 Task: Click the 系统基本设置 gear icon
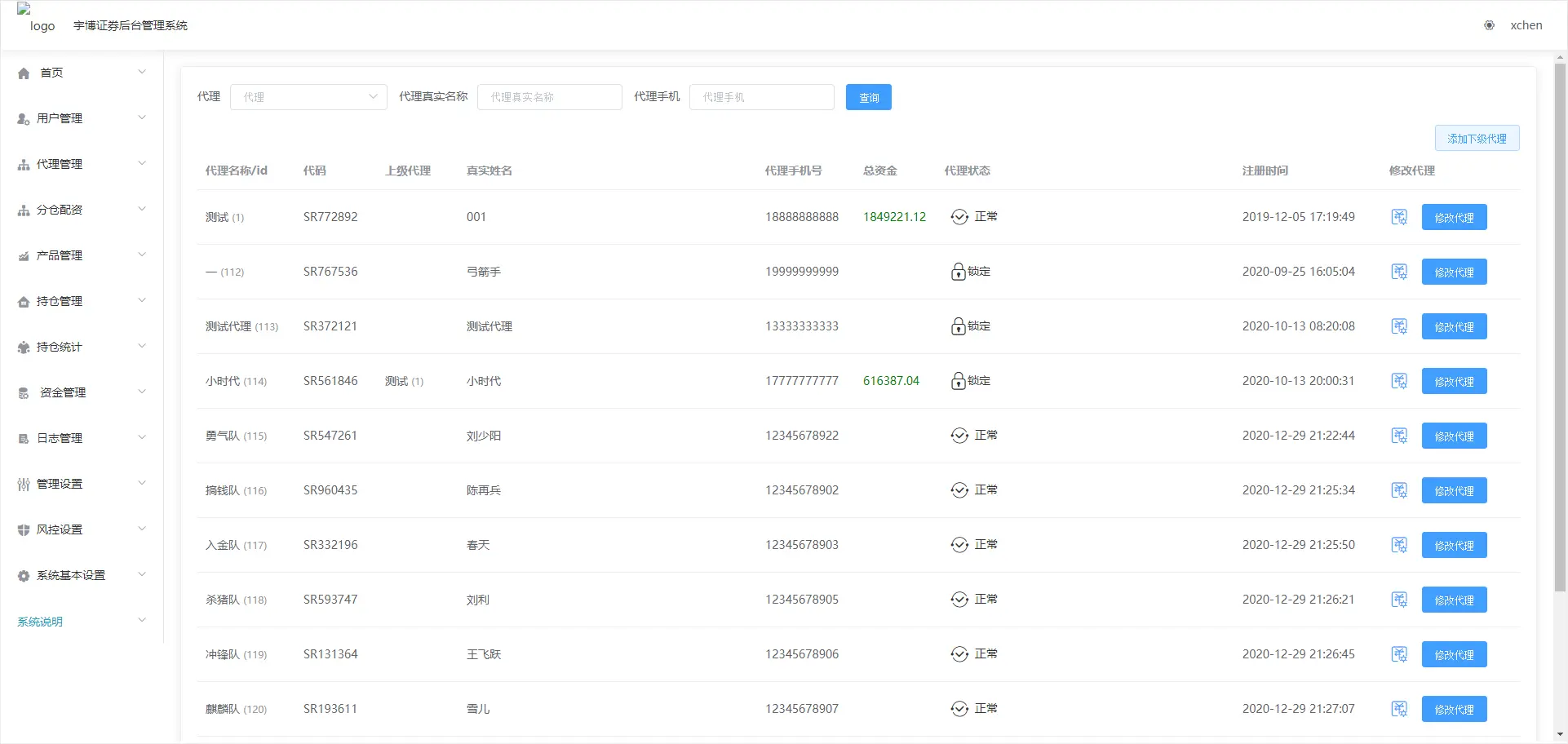pyautogui.click(x=24, y=576)
